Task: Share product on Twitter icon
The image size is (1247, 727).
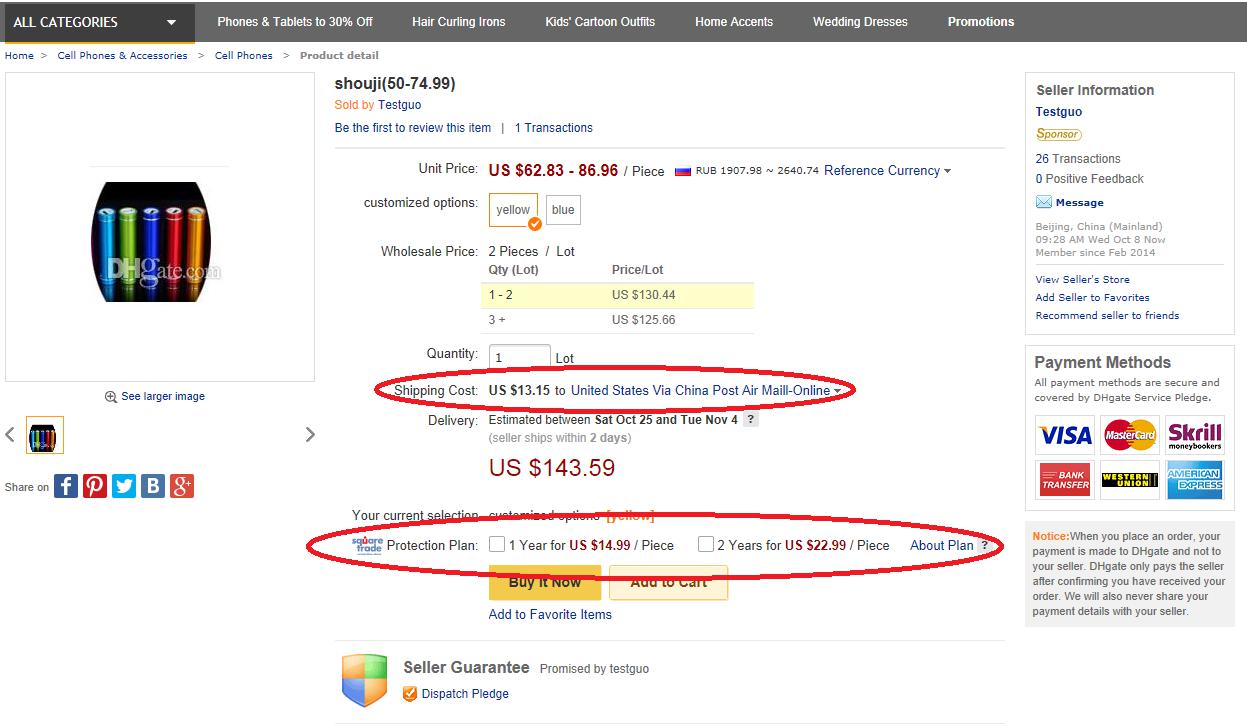Action: point(124,486)
